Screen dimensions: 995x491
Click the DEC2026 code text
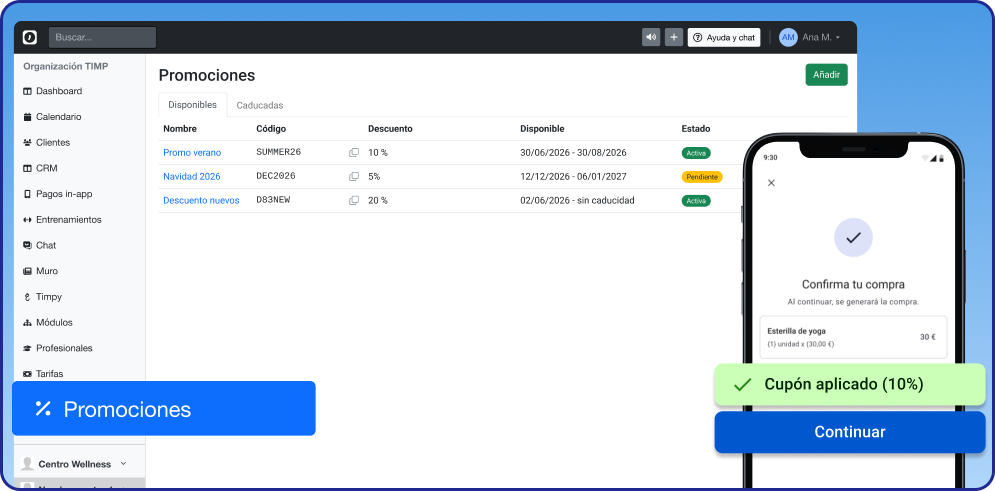coord(276,176)
